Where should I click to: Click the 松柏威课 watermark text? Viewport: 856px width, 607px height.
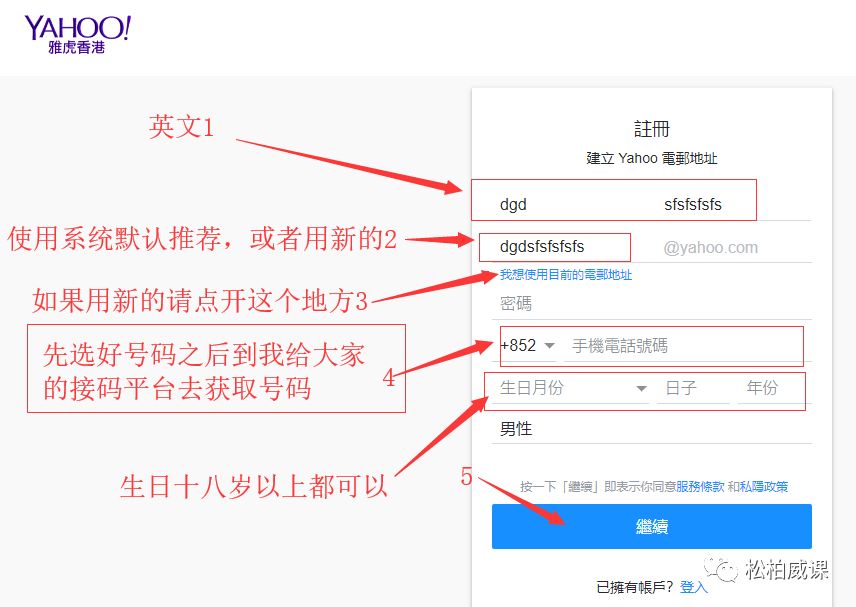coord(786,571)
